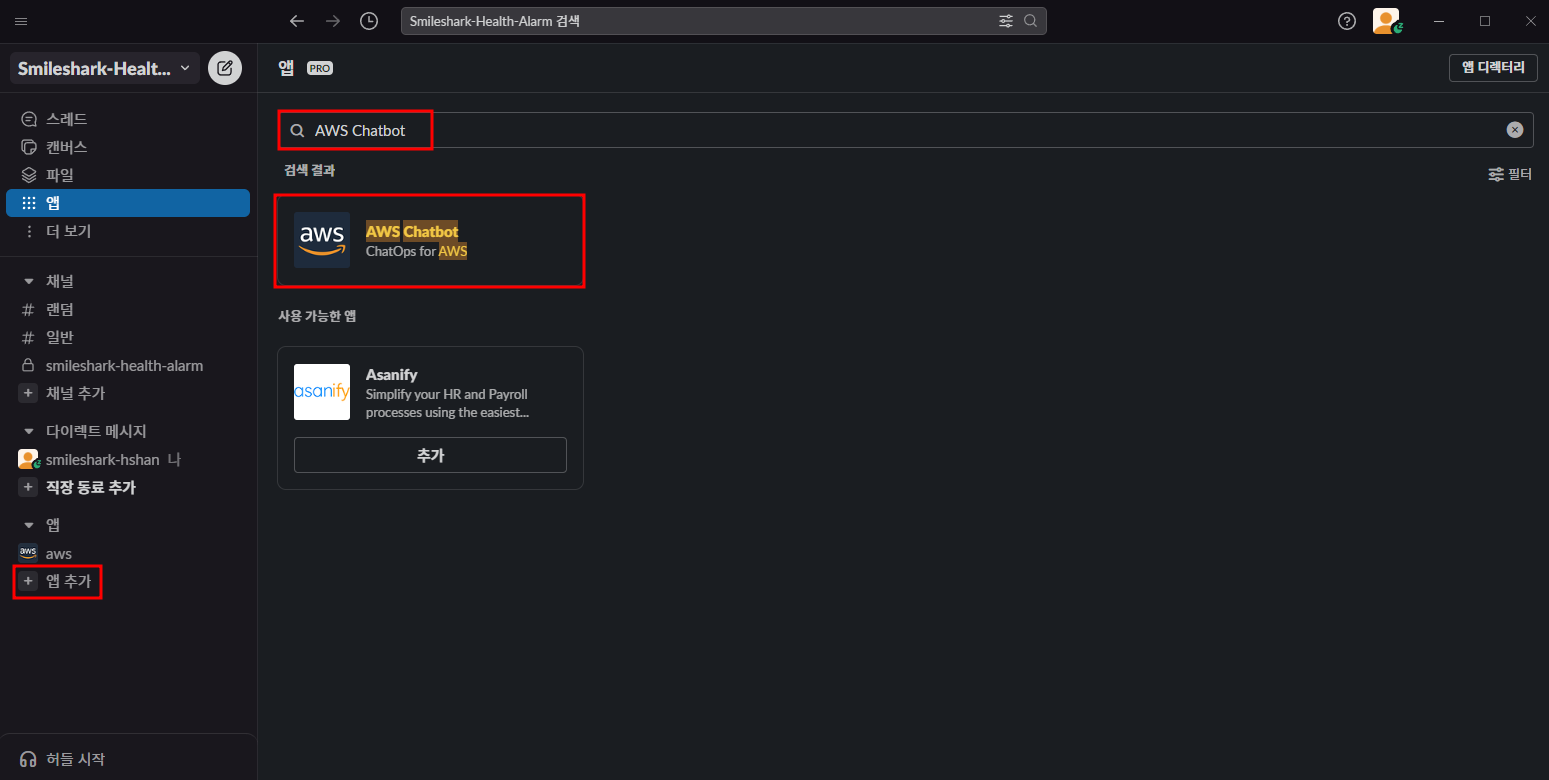The height and width of the screenshot is (780, 1549).
Task: Open the smileshark-health-alarm private channel
Action: [124, 366]
